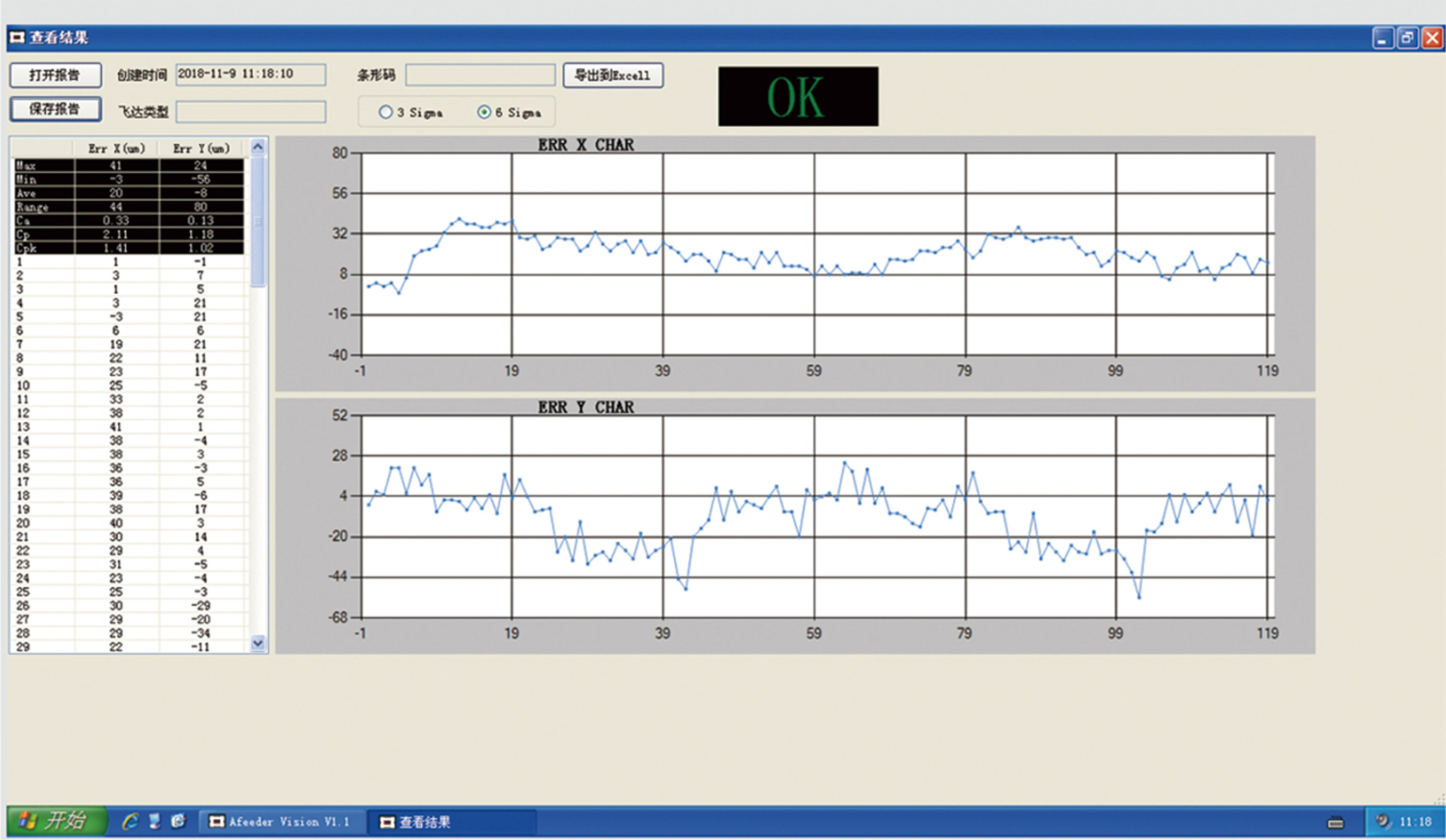Click the third quick launch icon
The height and width of the screenshot is (840, 1446).
(179, 822)
